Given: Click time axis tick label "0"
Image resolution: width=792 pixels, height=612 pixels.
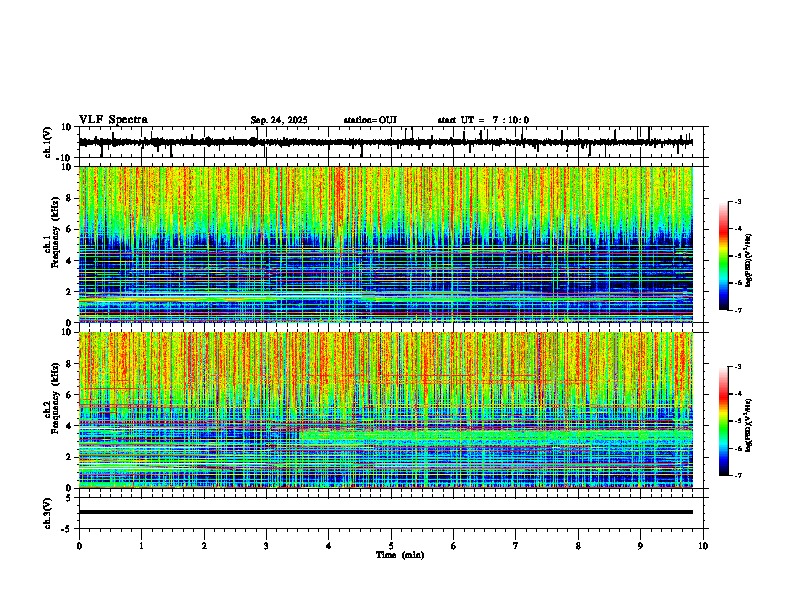Looking at the screenshot, I should click(79, 546).
